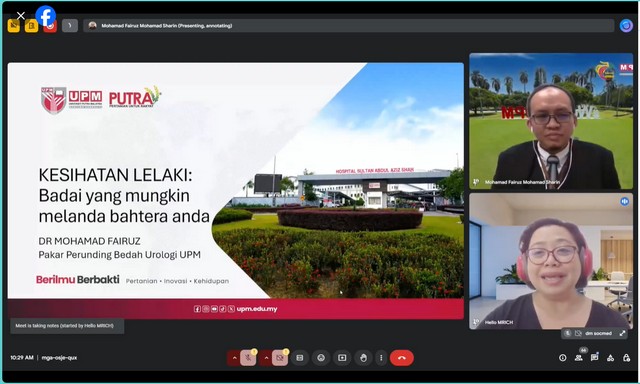Image resolution: width=640 pixels, height=384 pixels.
Task: Send an emoji reaction
Action: point(321,358)
